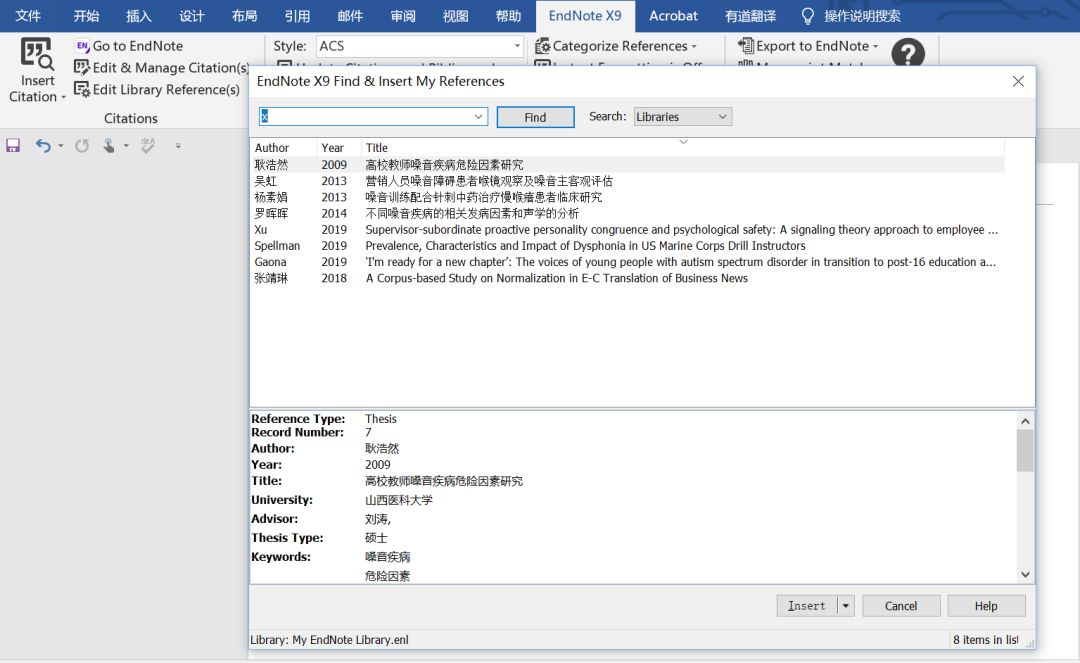1080x663 pixels.
Task: Click the Redo icon
Action: click(x=82, y=145)
